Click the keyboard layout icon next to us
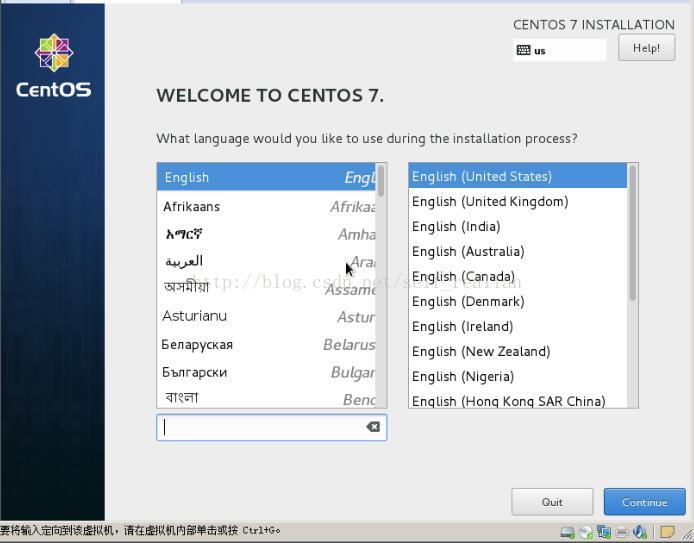 coord(523,50)
